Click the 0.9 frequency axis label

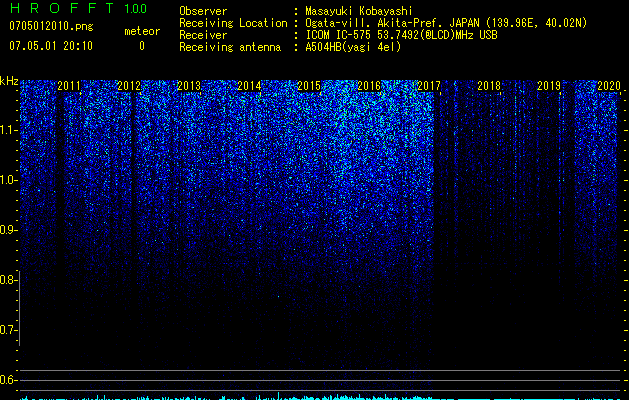point(9,230)
